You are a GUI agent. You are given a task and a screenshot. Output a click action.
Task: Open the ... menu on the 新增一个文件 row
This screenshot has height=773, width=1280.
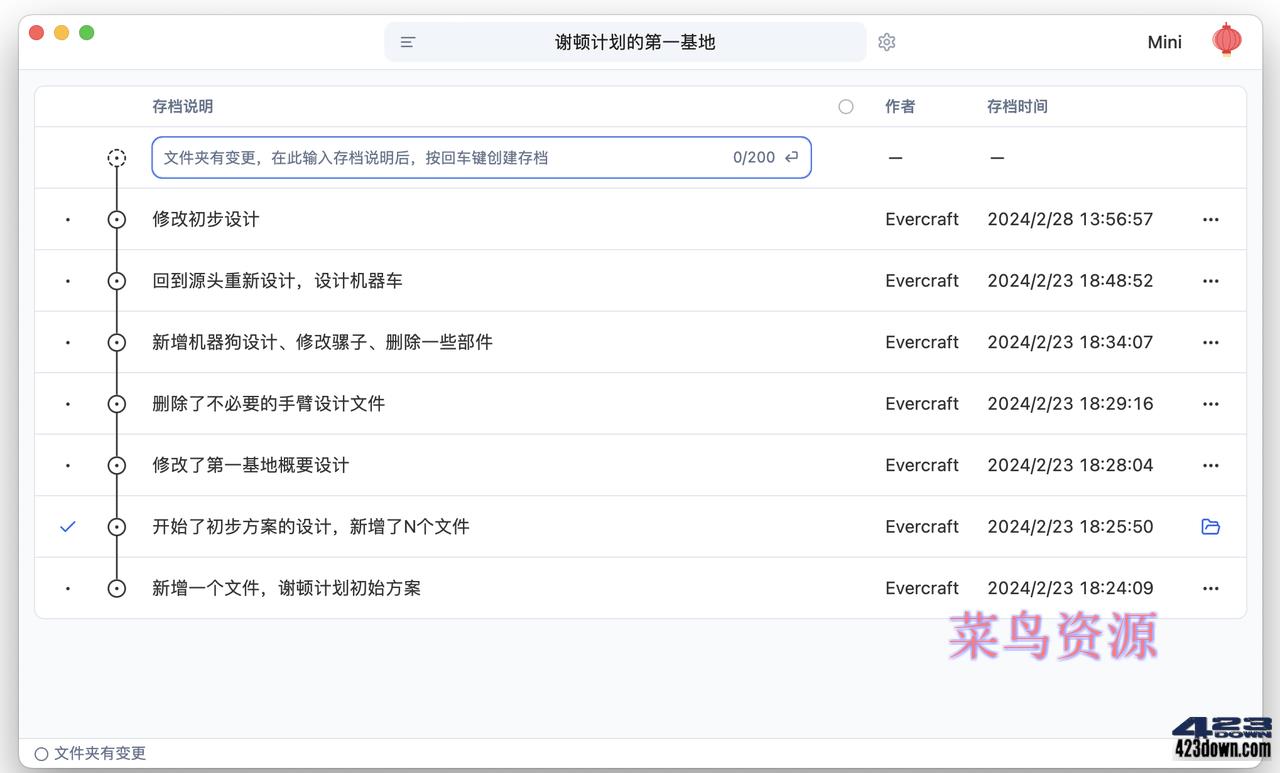click(1210, 588)
